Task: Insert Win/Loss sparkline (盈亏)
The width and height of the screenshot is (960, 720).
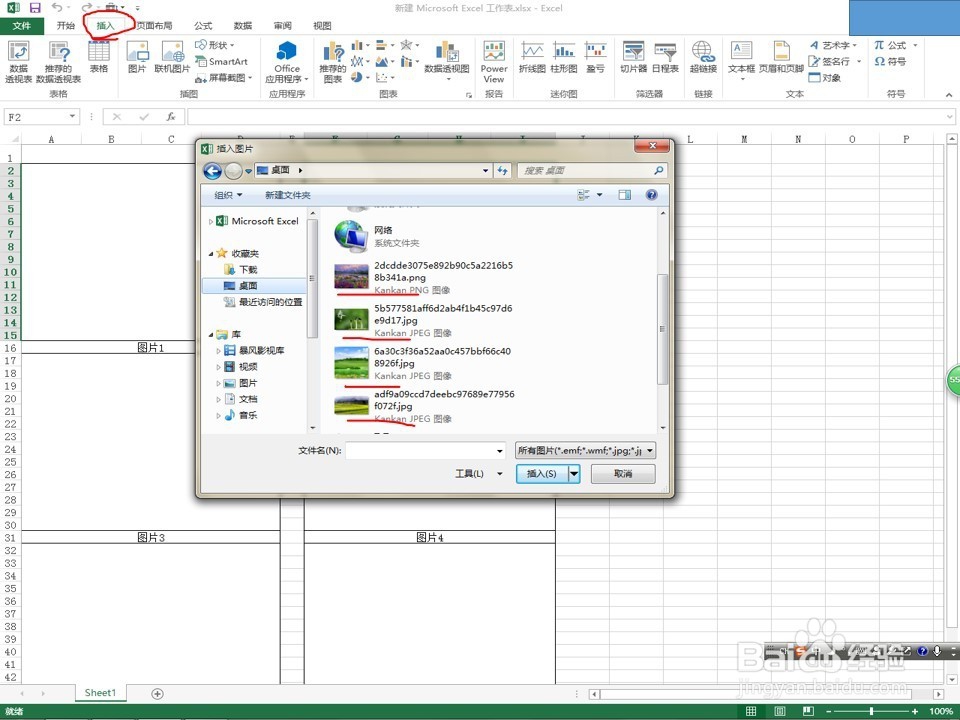Action: 595,57
